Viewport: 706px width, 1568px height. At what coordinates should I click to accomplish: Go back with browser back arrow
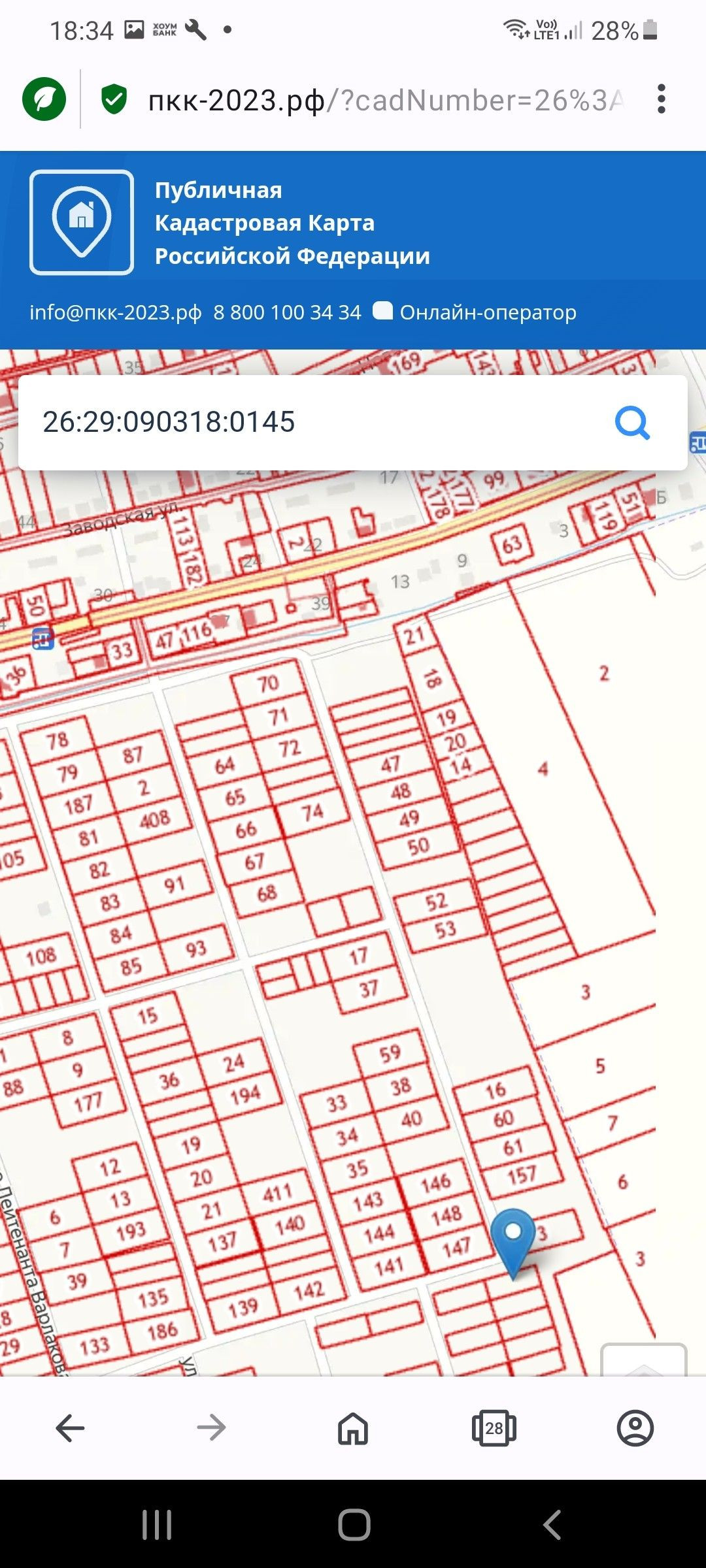70,1428
